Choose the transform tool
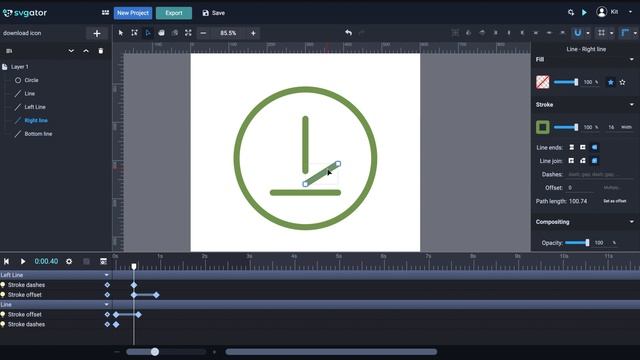Viewport: 640px width, 360px height. pyautogui.click(x=134, y=33)
